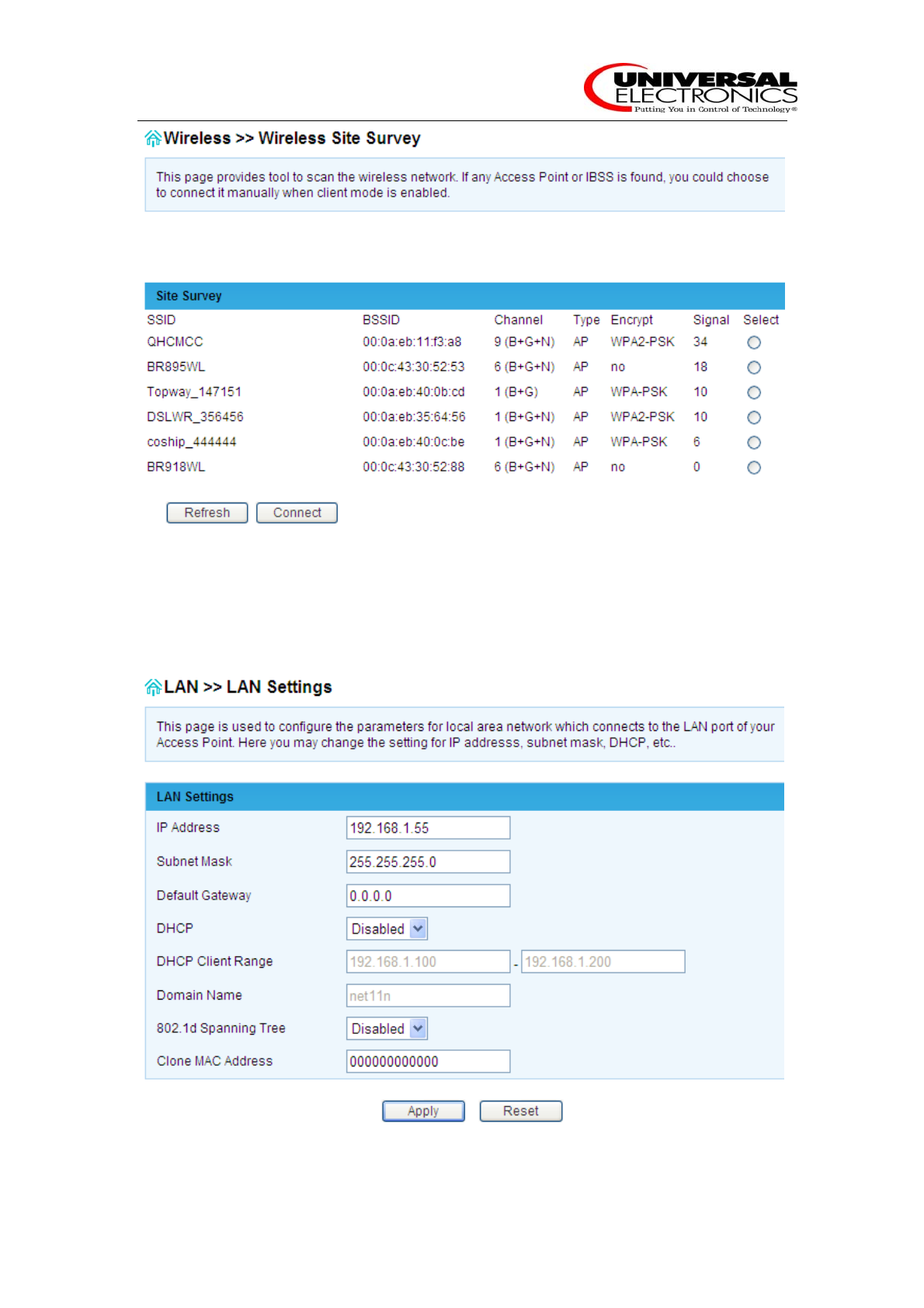
Task: Select the Topway_147151 radio button
Action: (753, 392)
